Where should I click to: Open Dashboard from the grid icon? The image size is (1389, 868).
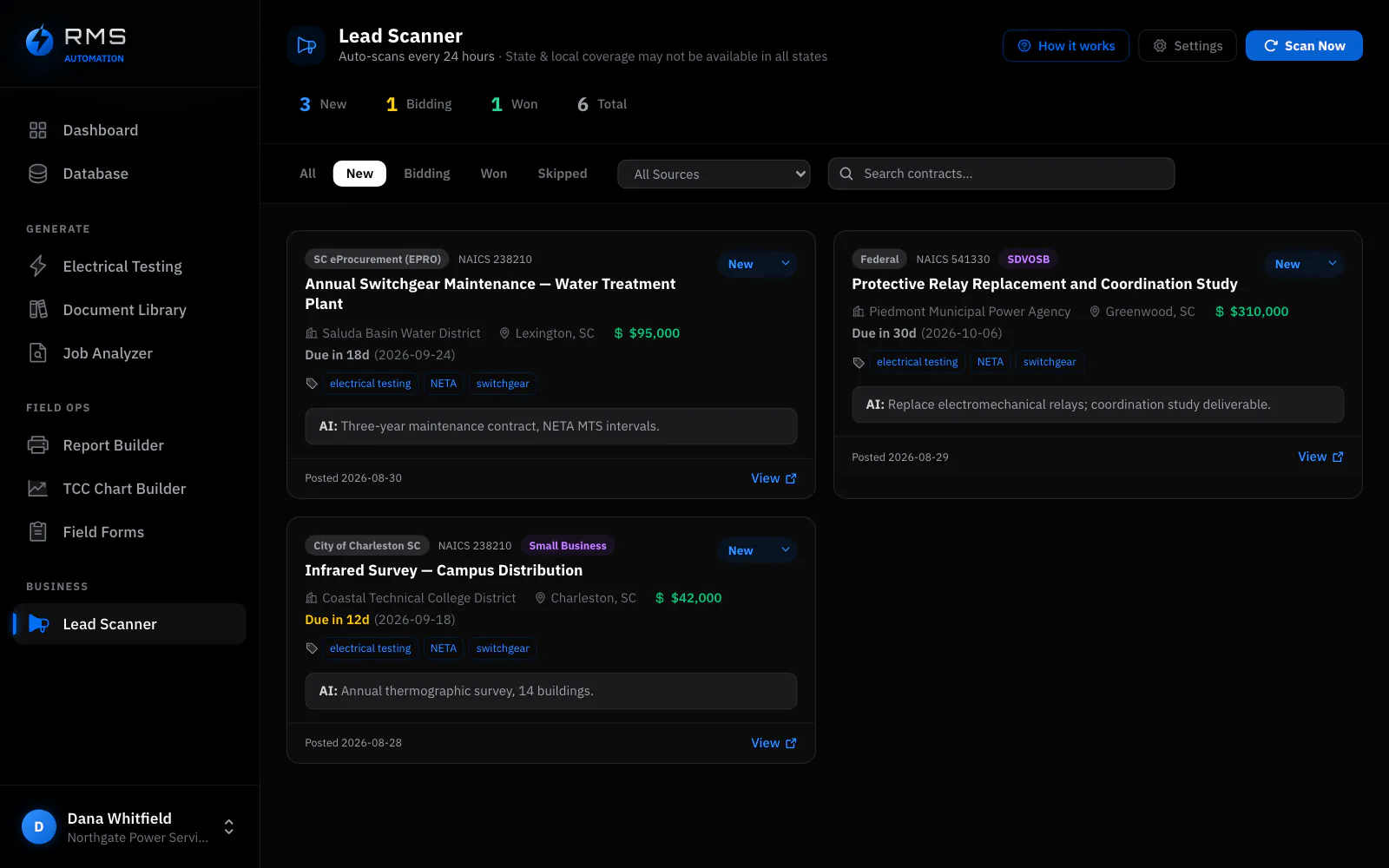tap(37, 130)
